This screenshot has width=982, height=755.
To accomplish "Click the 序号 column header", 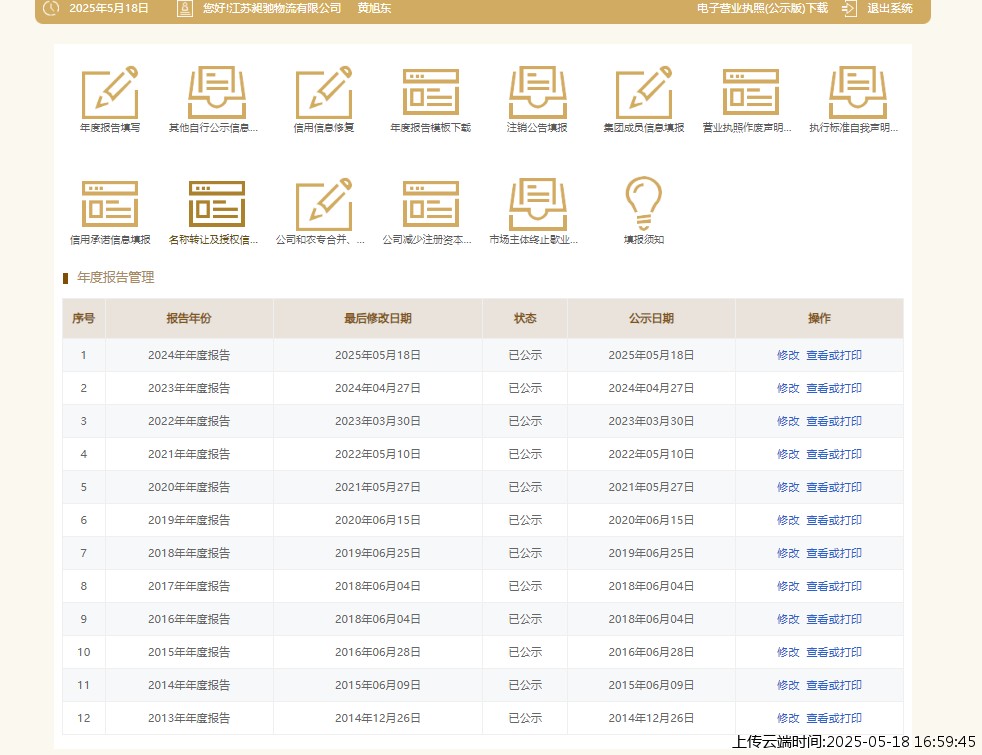I will coord(83,318).
